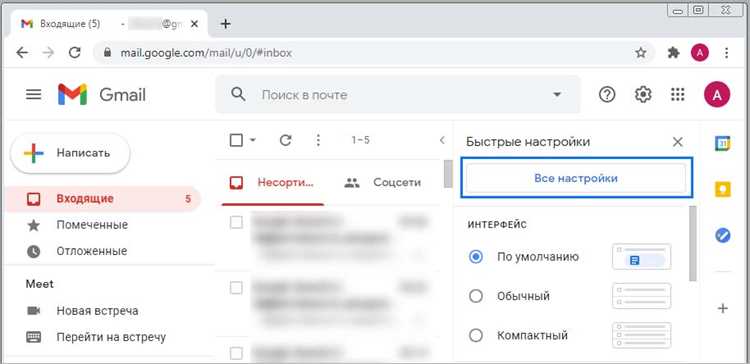This screenshot has width=750, height=364.
Task: Click the address bar URL
Action: click(206, 53)
